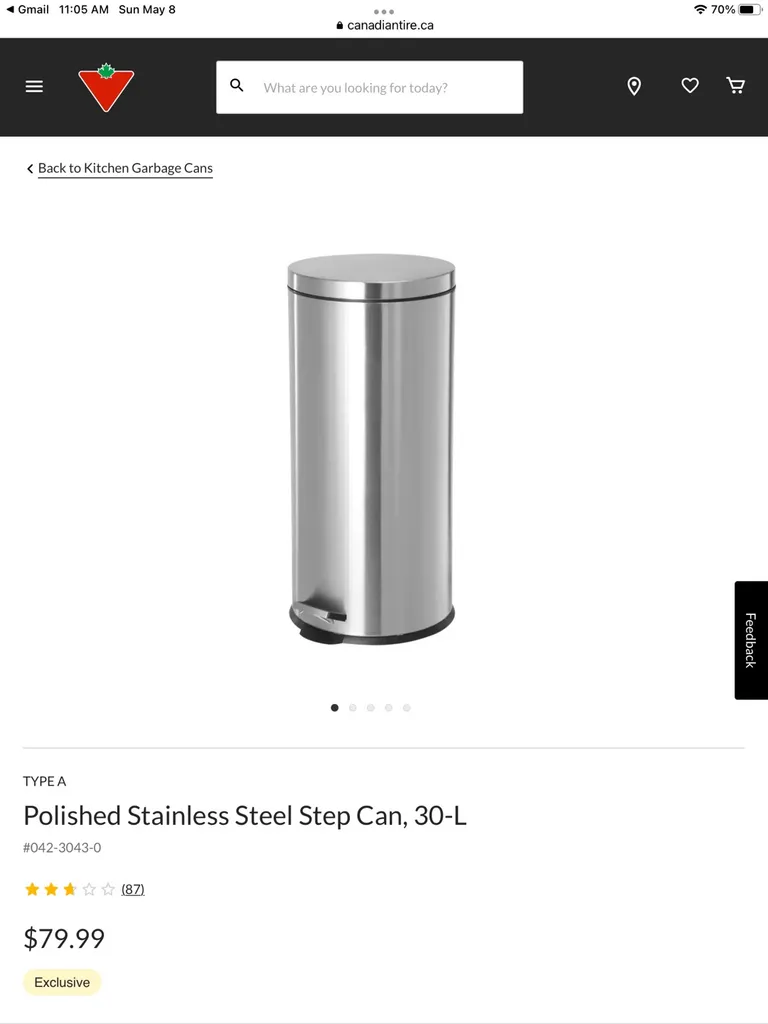
Task: Select the search magnifier icon
Action: point(237,85)
